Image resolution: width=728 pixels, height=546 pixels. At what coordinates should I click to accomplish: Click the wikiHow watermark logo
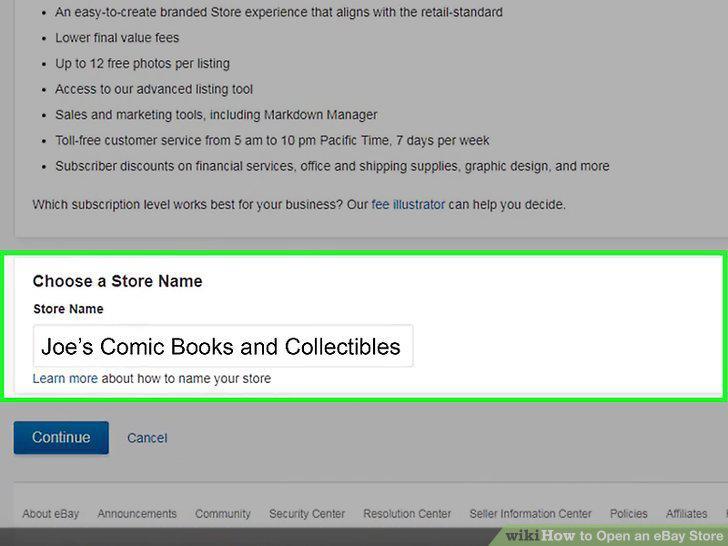pos(614,536)
